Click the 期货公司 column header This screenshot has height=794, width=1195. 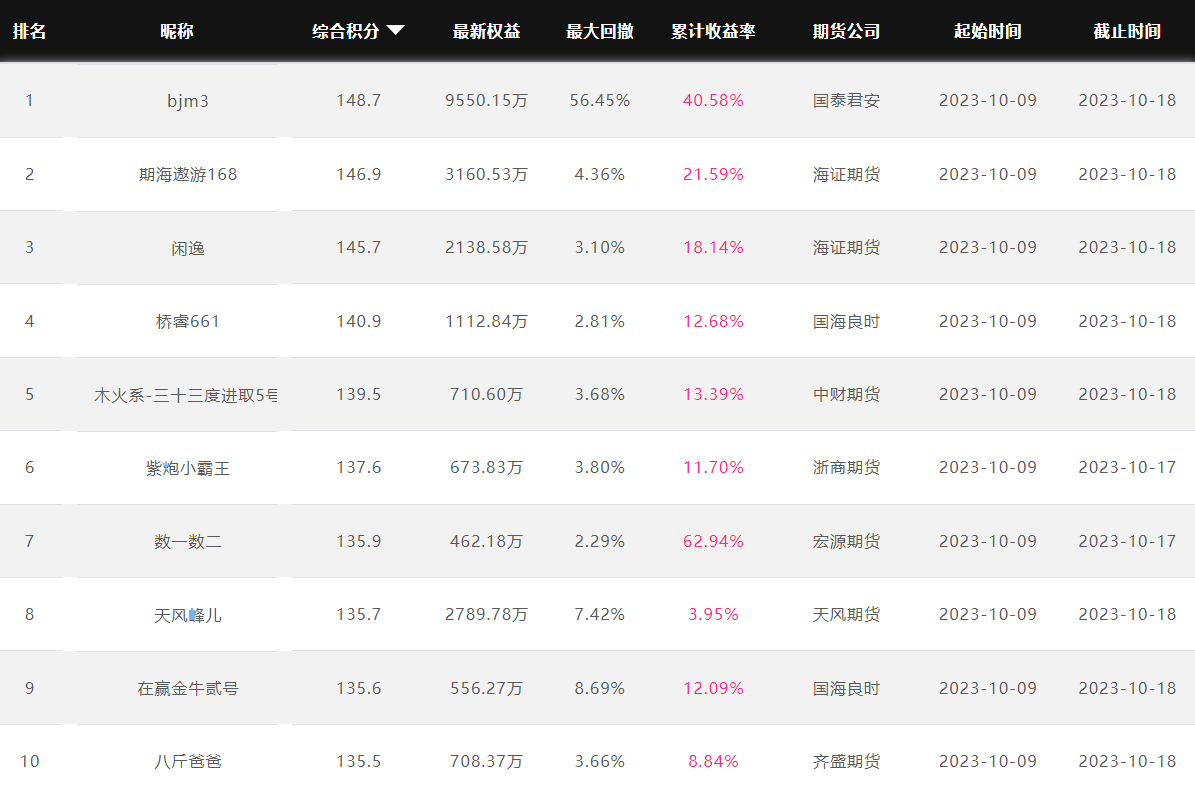click(846, 31)
